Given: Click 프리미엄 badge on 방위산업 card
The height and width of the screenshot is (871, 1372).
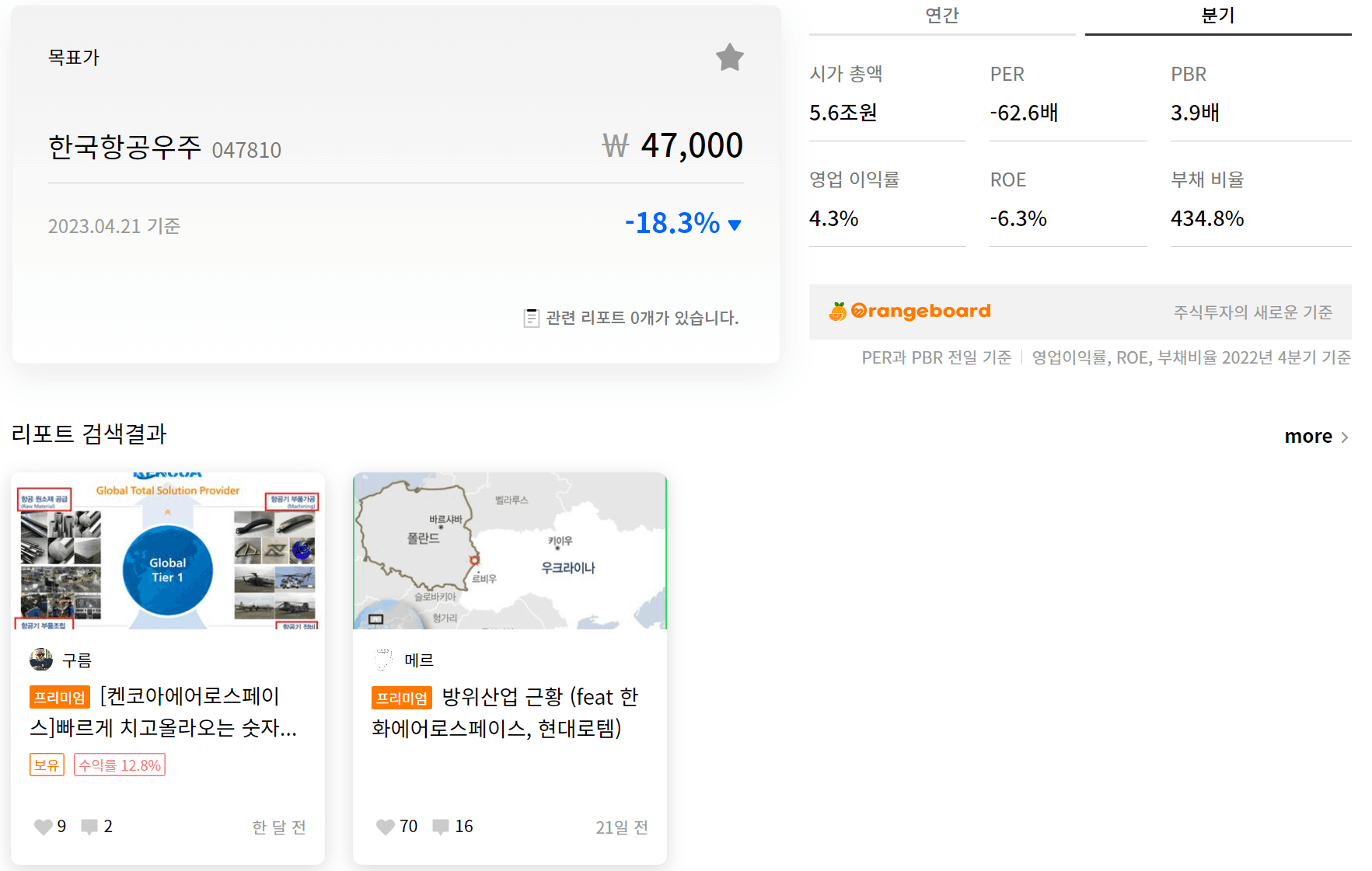Looking at the screenshot, I should click(x=402, y=699).
